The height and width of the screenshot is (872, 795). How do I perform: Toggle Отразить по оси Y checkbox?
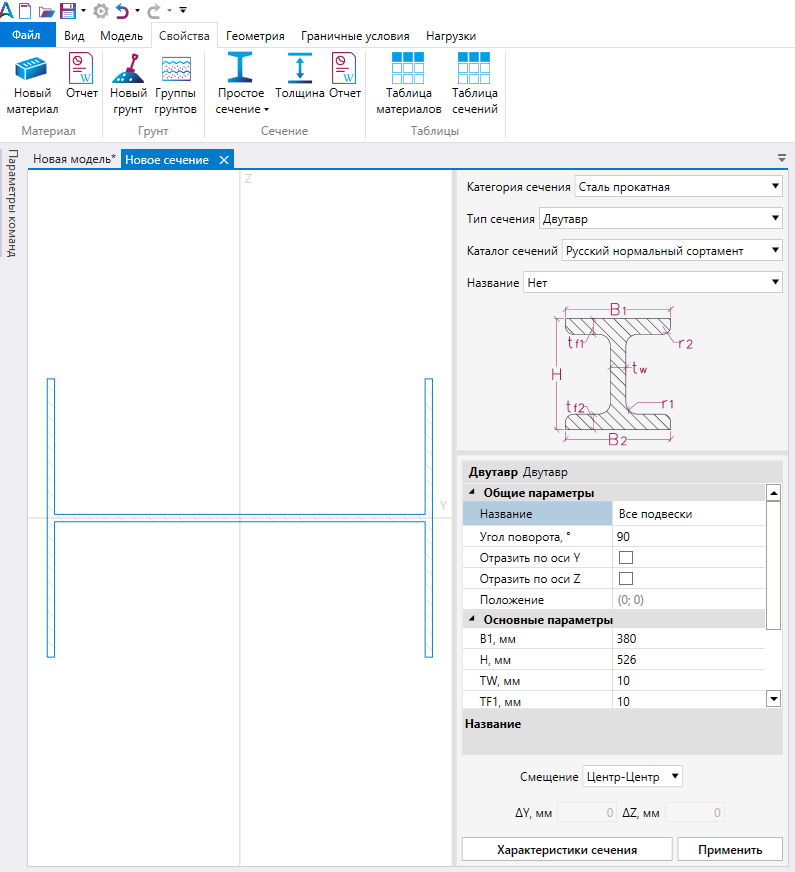626,557
